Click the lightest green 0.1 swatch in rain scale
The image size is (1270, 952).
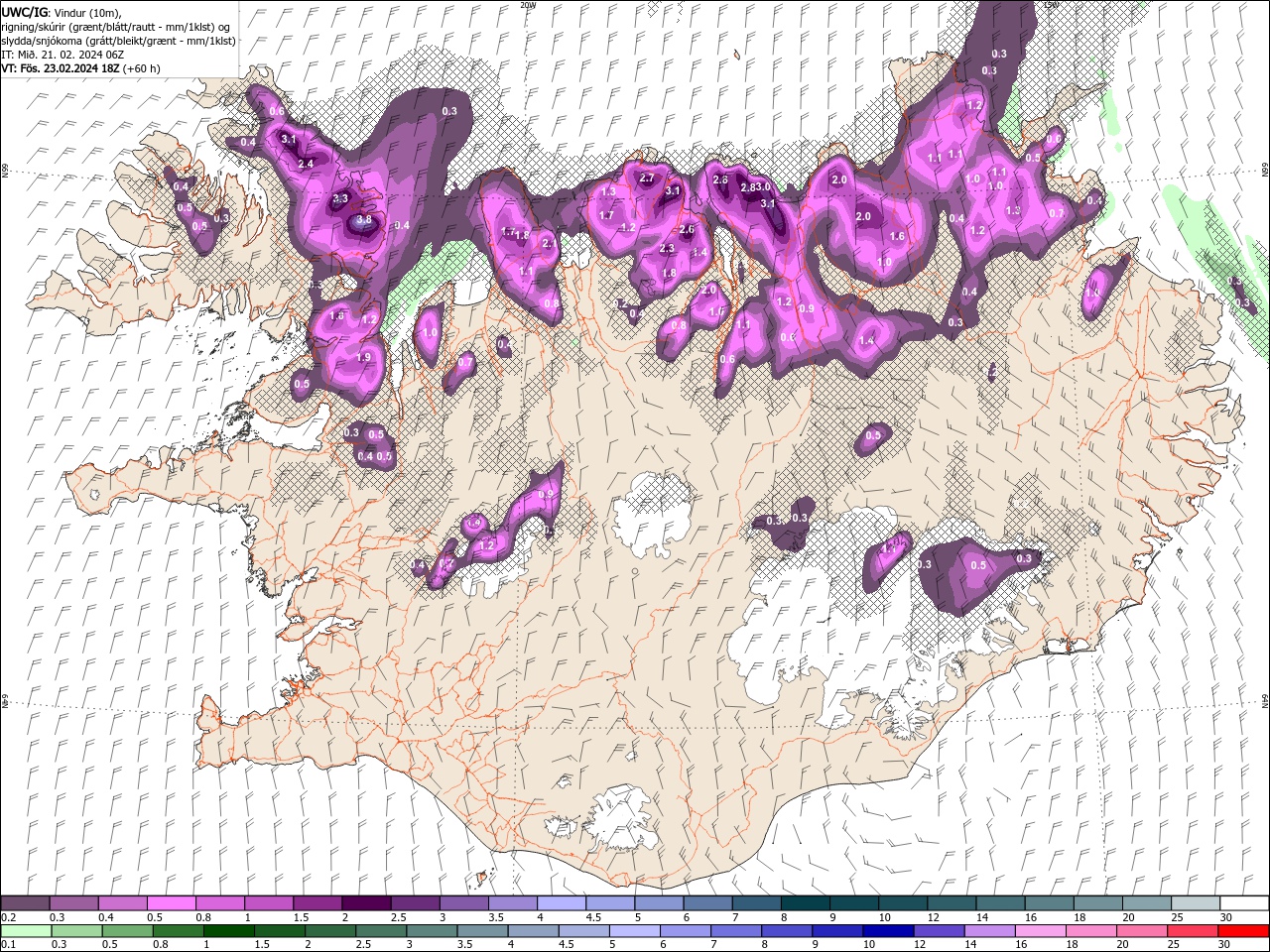tap(25, 931)
